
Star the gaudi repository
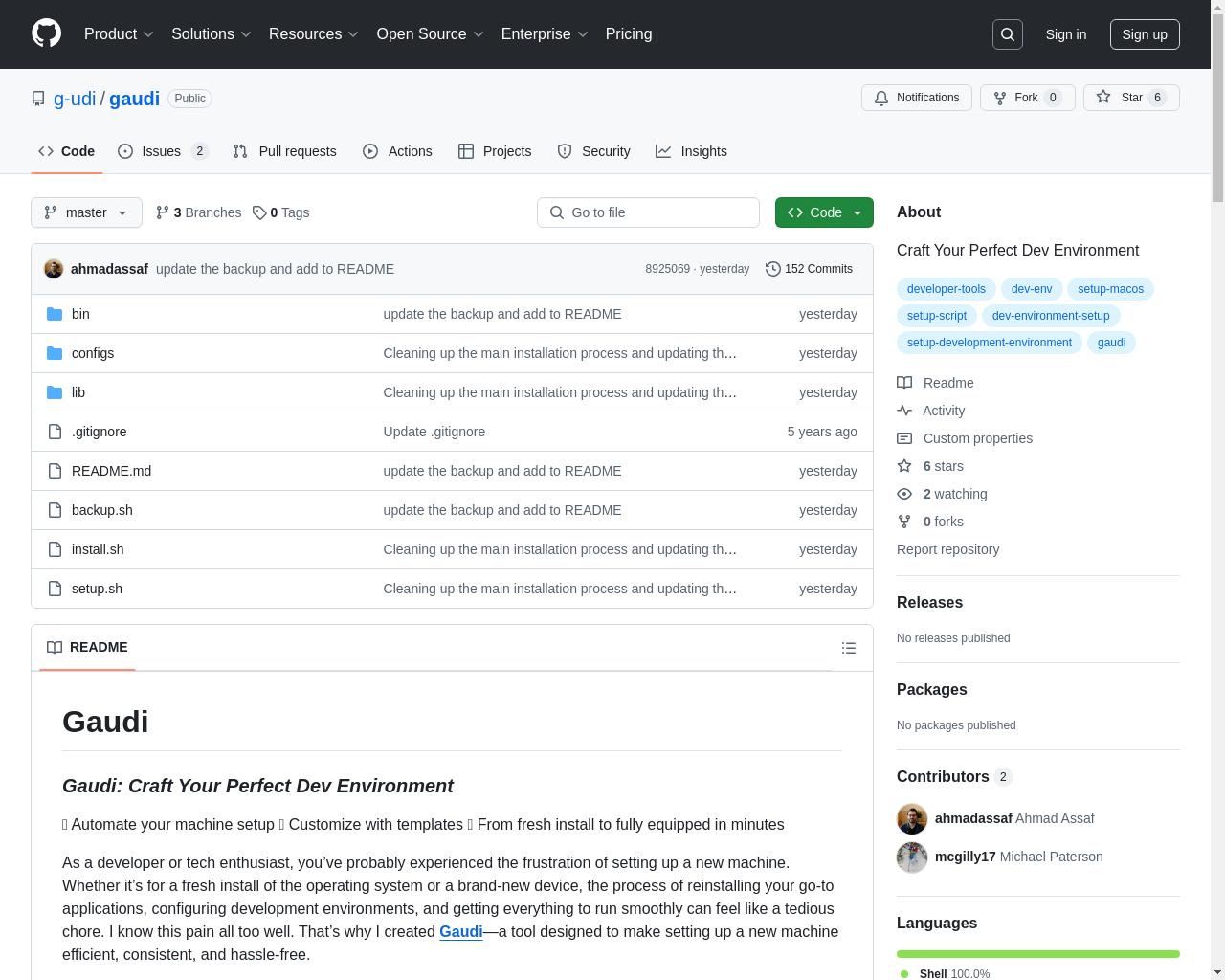[1131, 98]
